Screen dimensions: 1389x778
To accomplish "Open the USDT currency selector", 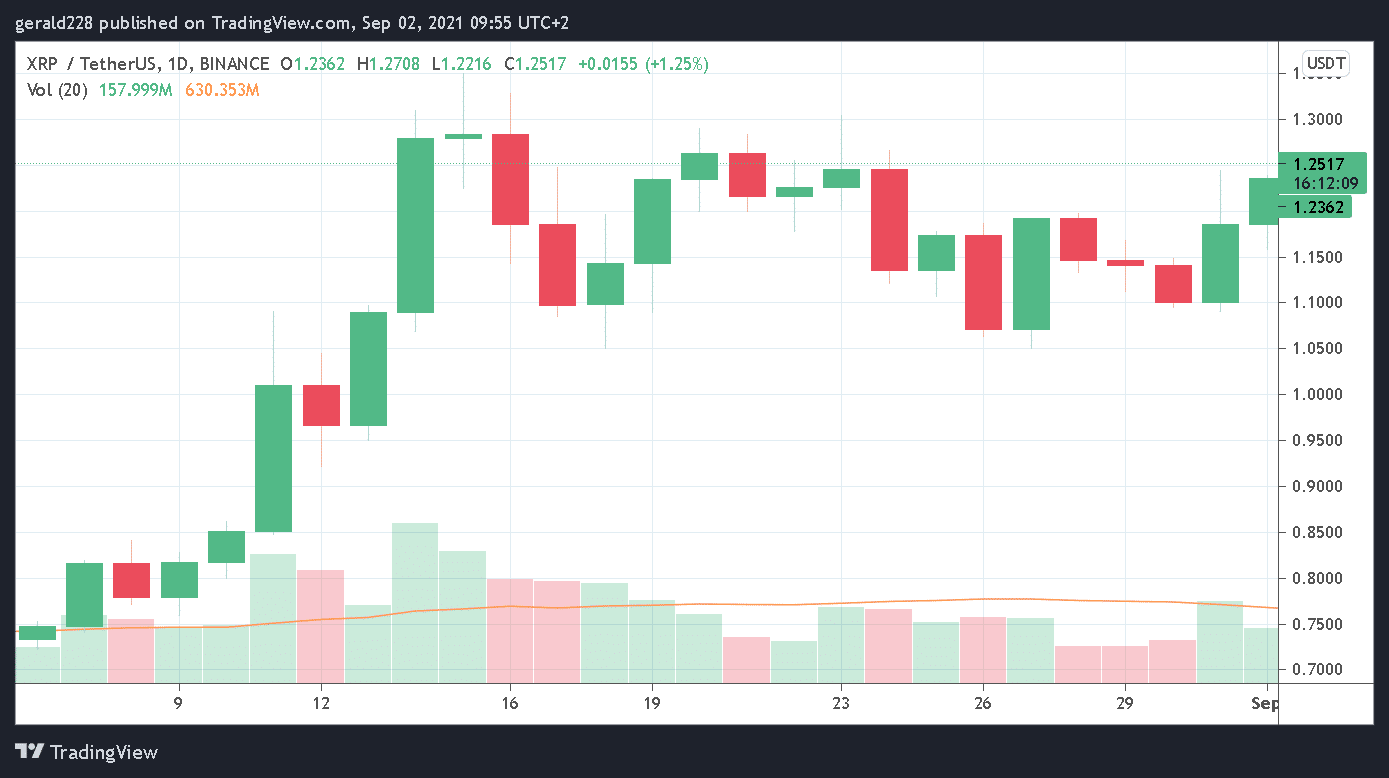I will pyautogui.click(x=1326, y=64).
